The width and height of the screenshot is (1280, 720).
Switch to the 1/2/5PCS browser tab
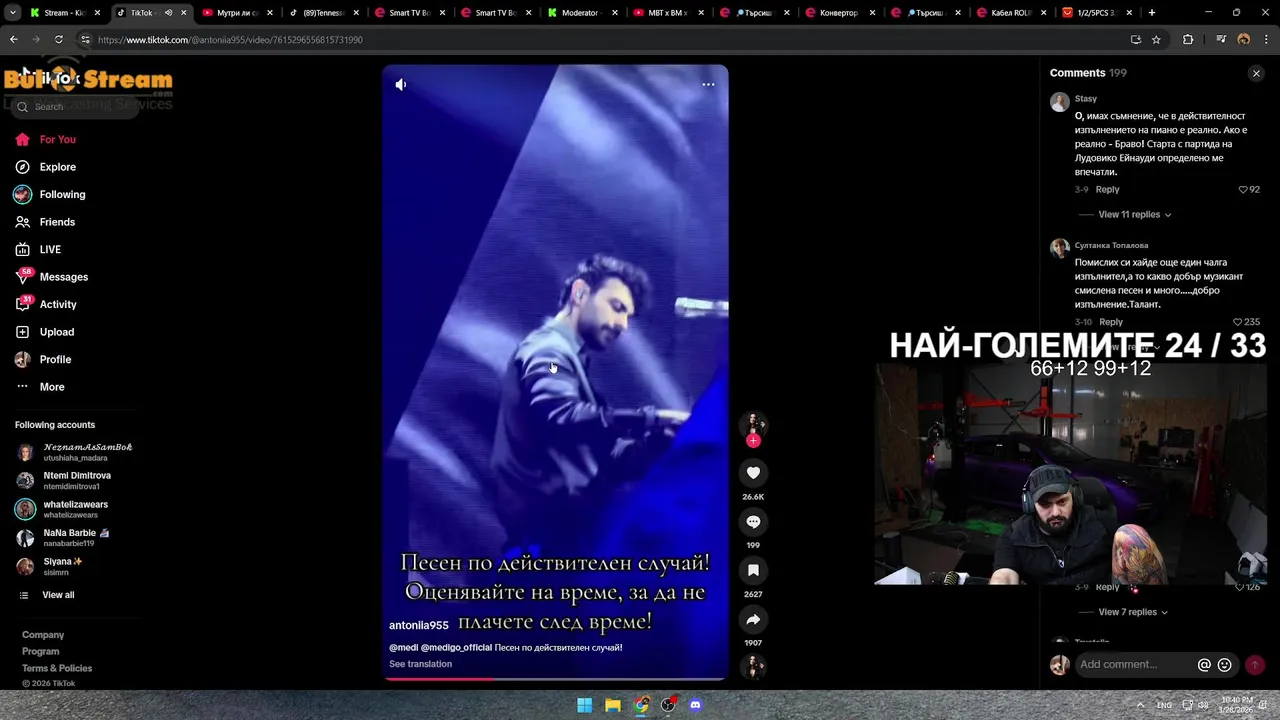pos(1096,13)
